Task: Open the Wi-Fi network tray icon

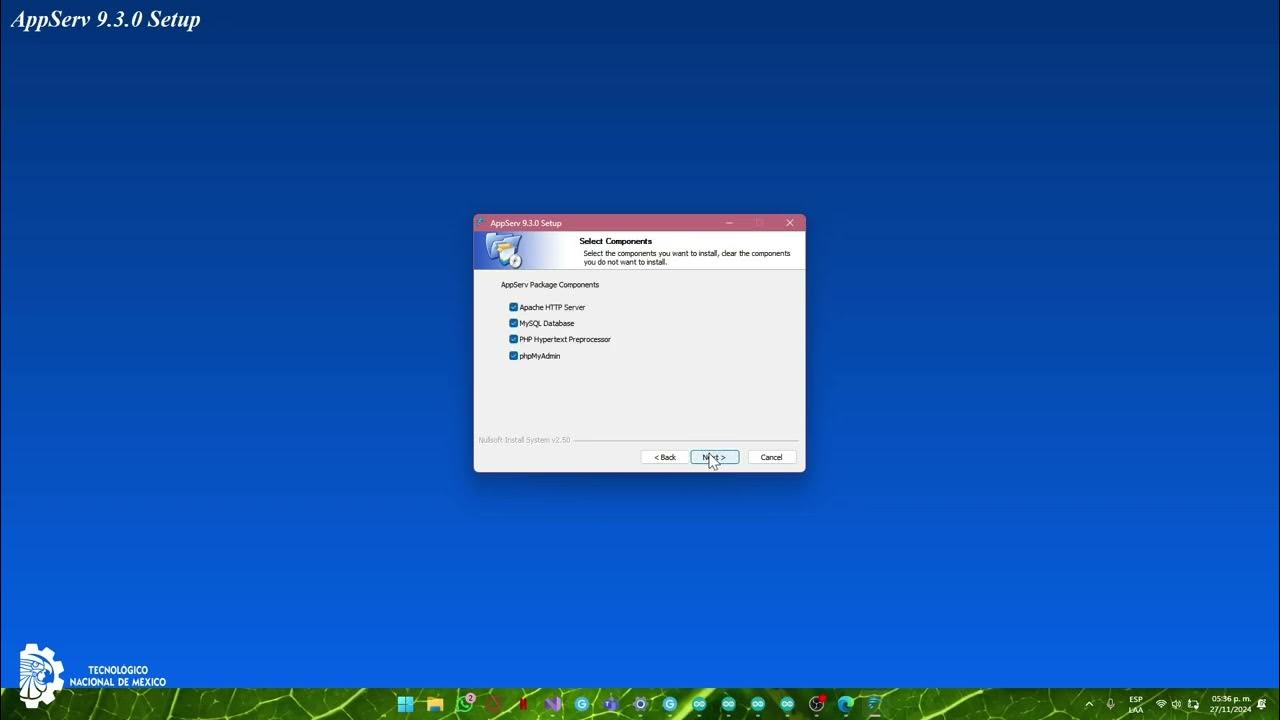Action: [x=1161, y=704]
